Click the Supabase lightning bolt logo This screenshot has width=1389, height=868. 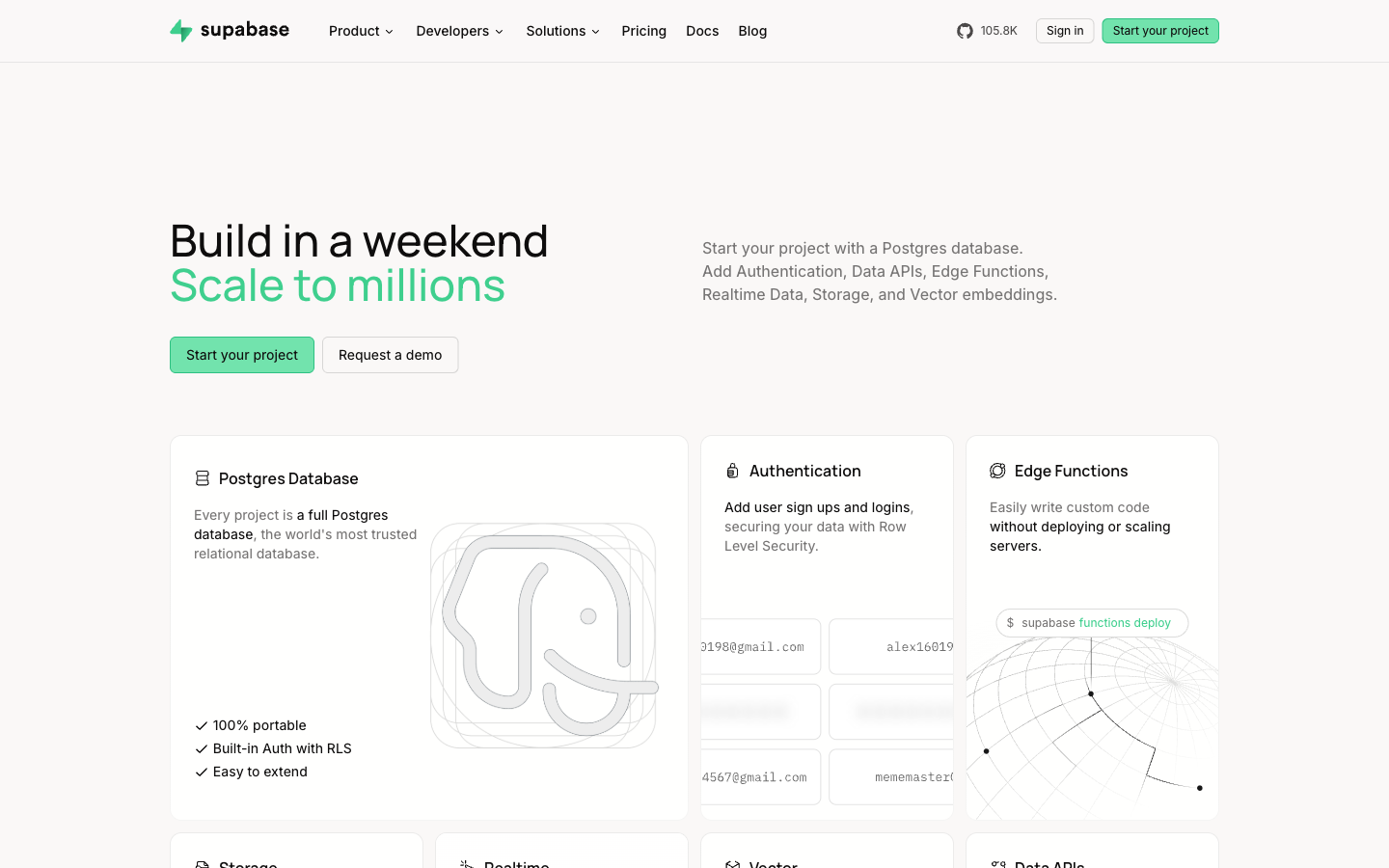pos(181,31)
